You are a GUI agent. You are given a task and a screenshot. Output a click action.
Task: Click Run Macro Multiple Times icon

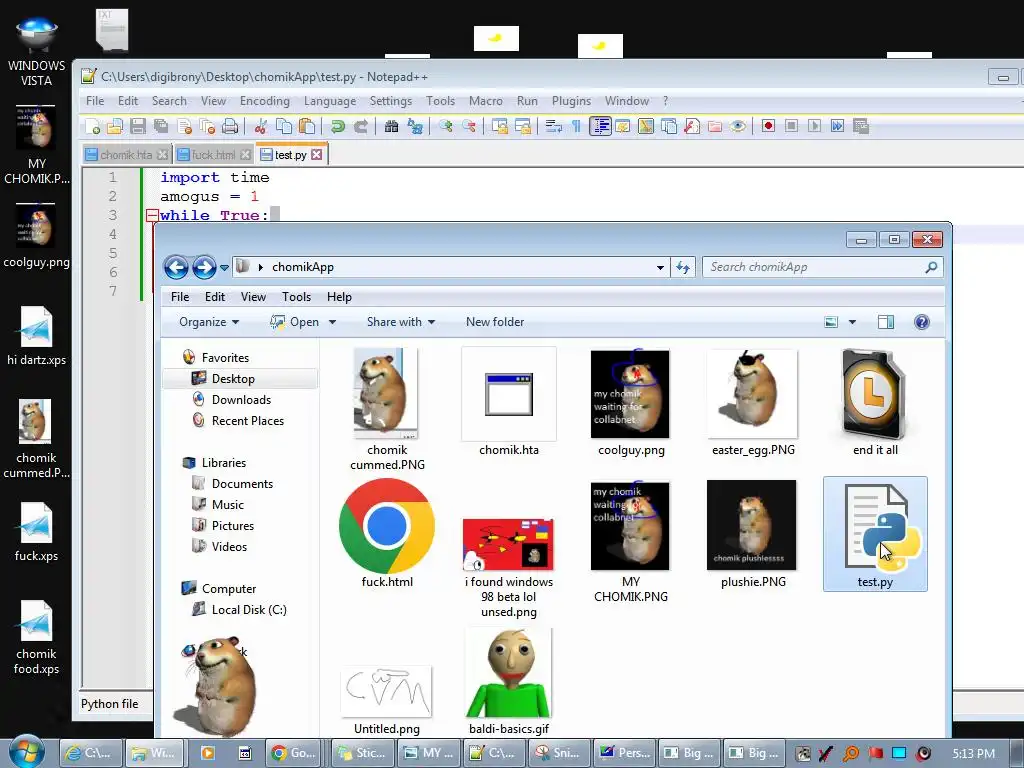[x=837, y=126]
